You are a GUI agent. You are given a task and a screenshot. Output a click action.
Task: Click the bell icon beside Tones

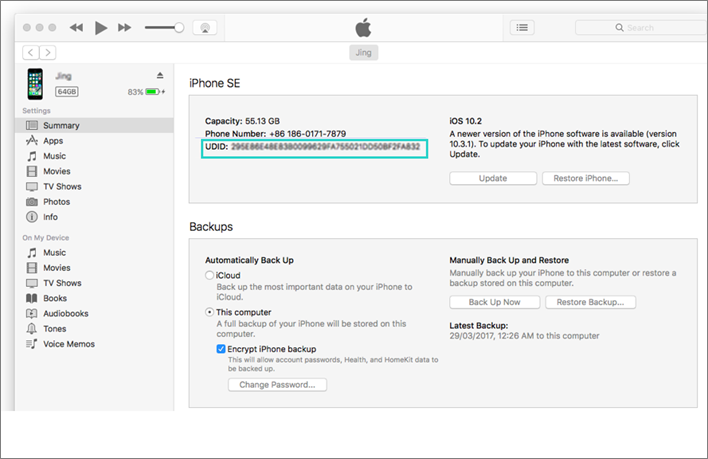[32, 329]
